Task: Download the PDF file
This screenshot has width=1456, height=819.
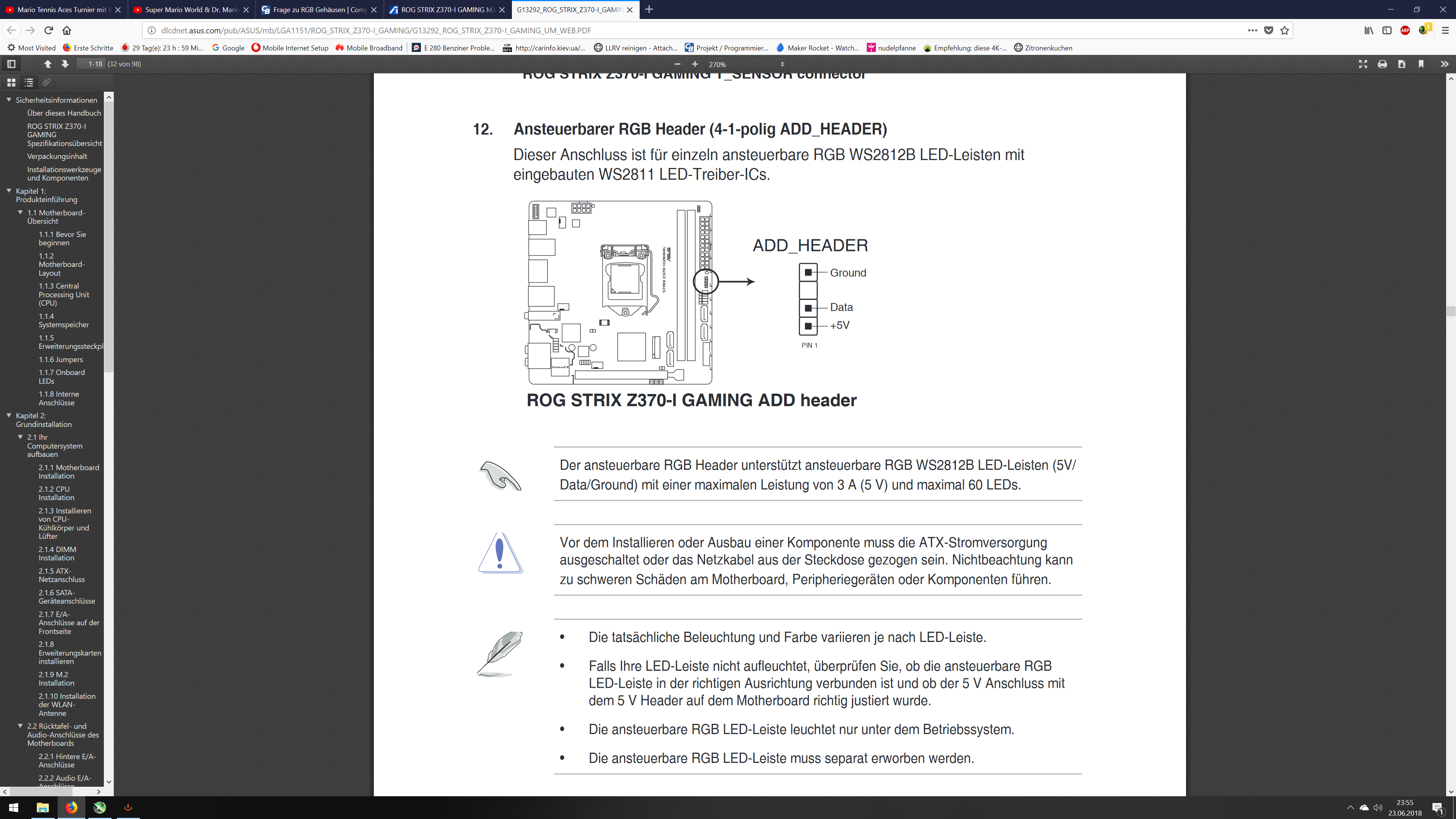Action: pyautogui.click(x=1402, y=64)
